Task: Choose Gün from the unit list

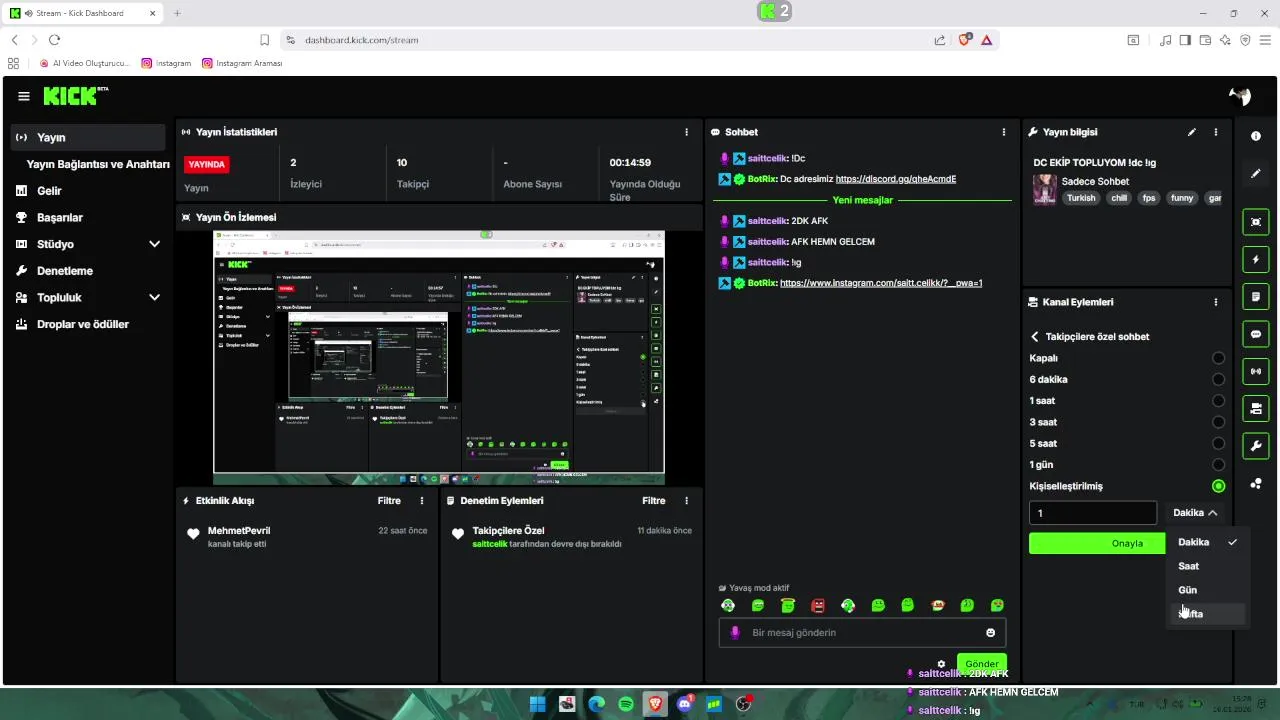Action: tap(1208, 590)
